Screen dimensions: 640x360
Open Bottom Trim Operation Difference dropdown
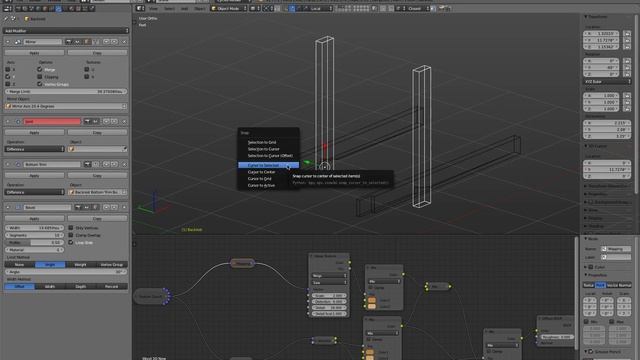[x=34, y=192]
